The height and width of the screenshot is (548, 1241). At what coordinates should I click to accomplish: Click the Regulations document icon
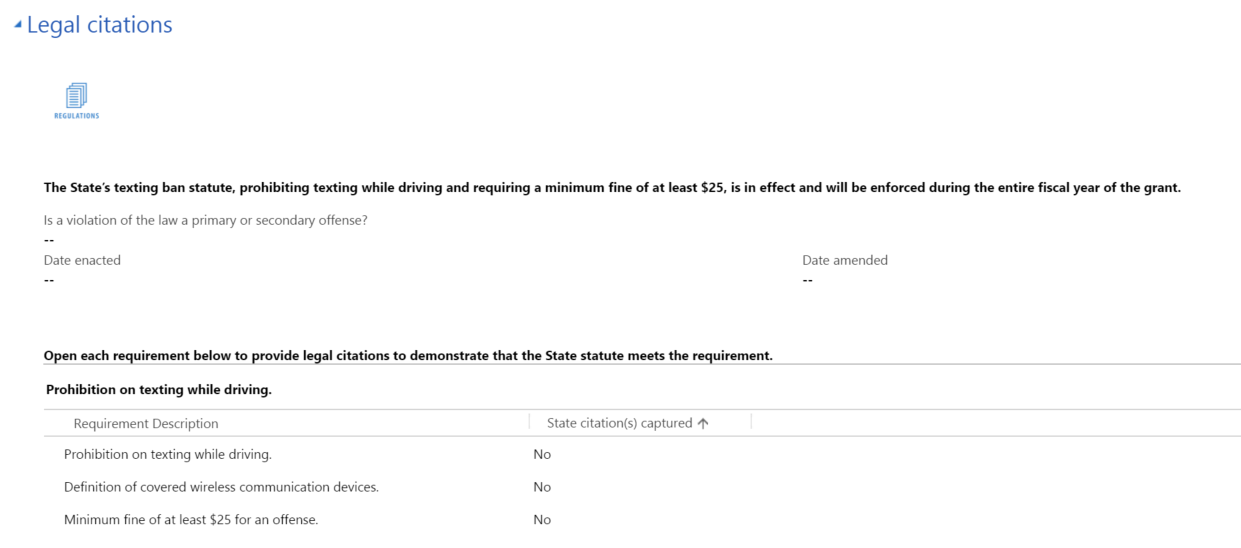pos(76,96)
